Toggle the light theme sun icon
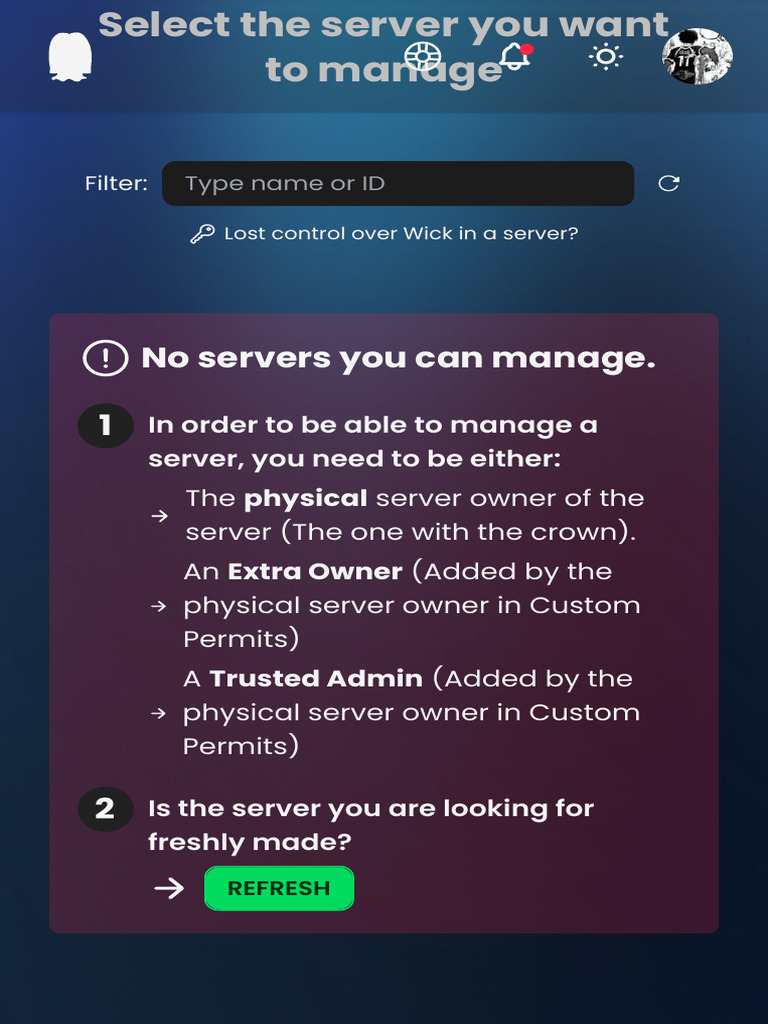 tap(605, 56)
